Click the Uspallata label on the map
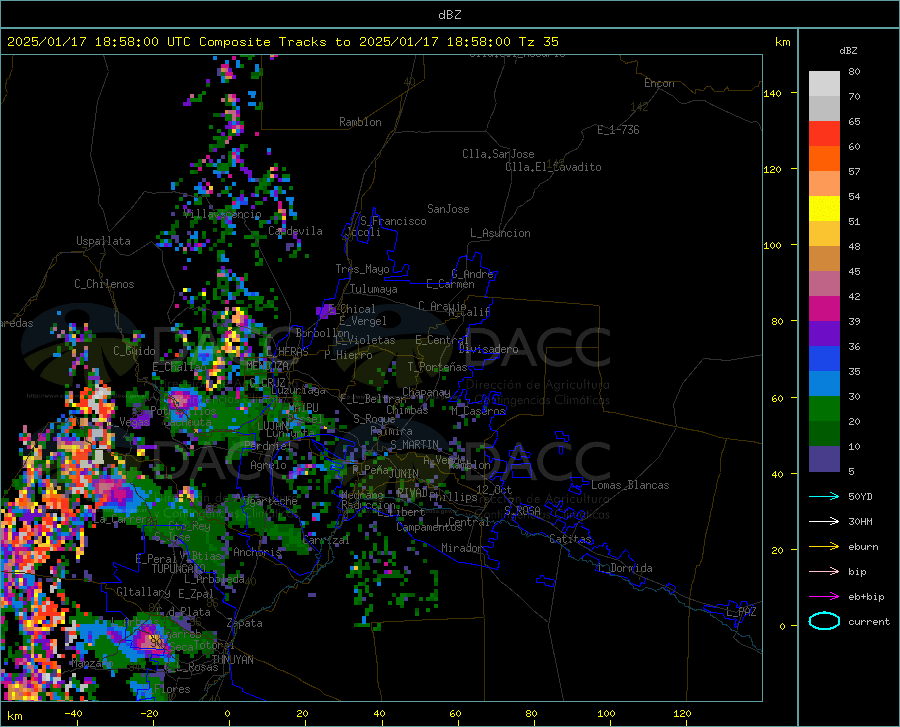 pyautogui.click(x=103, y=241)
